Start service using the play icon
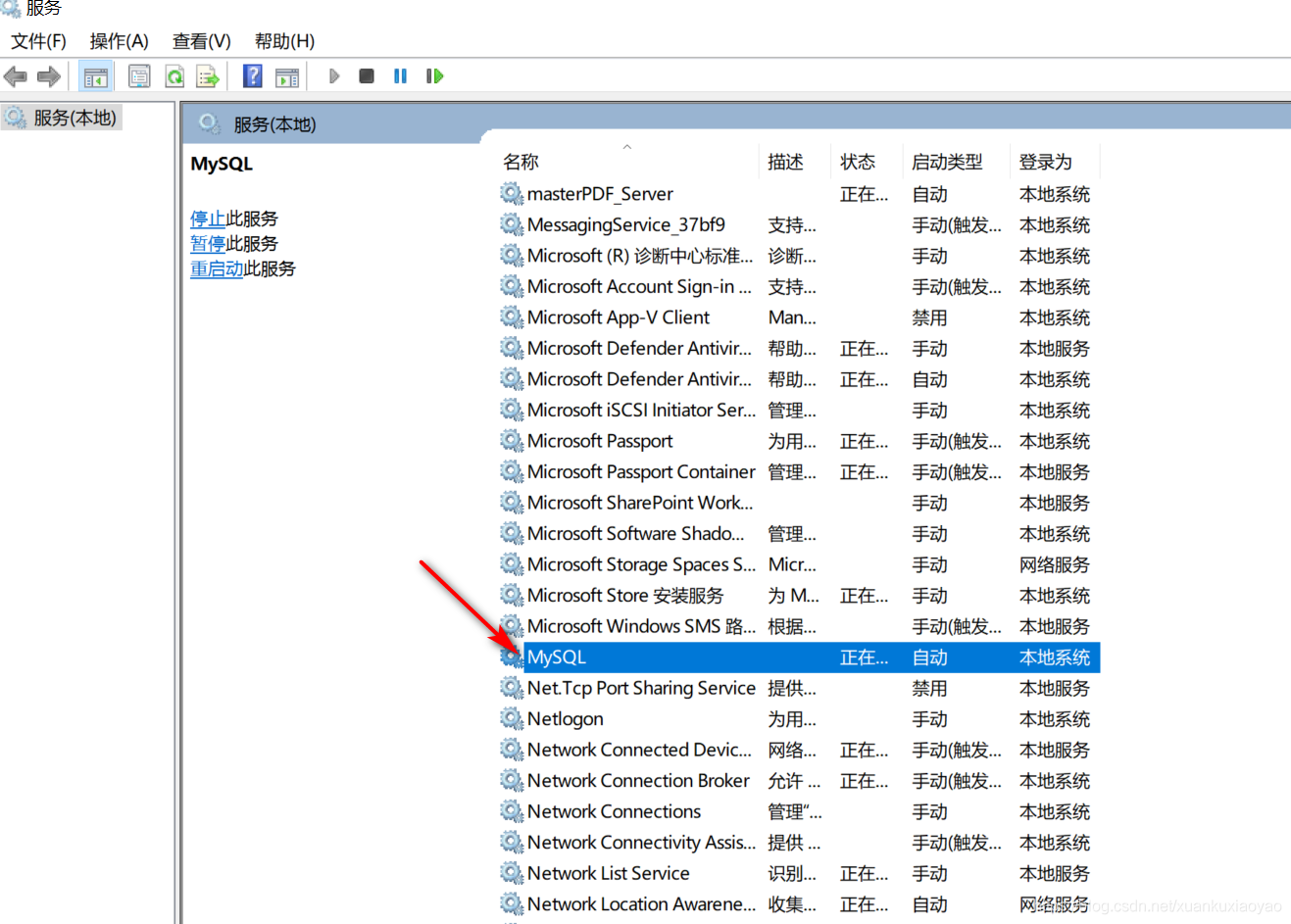 pyautogui.click(x=334, y=75)
